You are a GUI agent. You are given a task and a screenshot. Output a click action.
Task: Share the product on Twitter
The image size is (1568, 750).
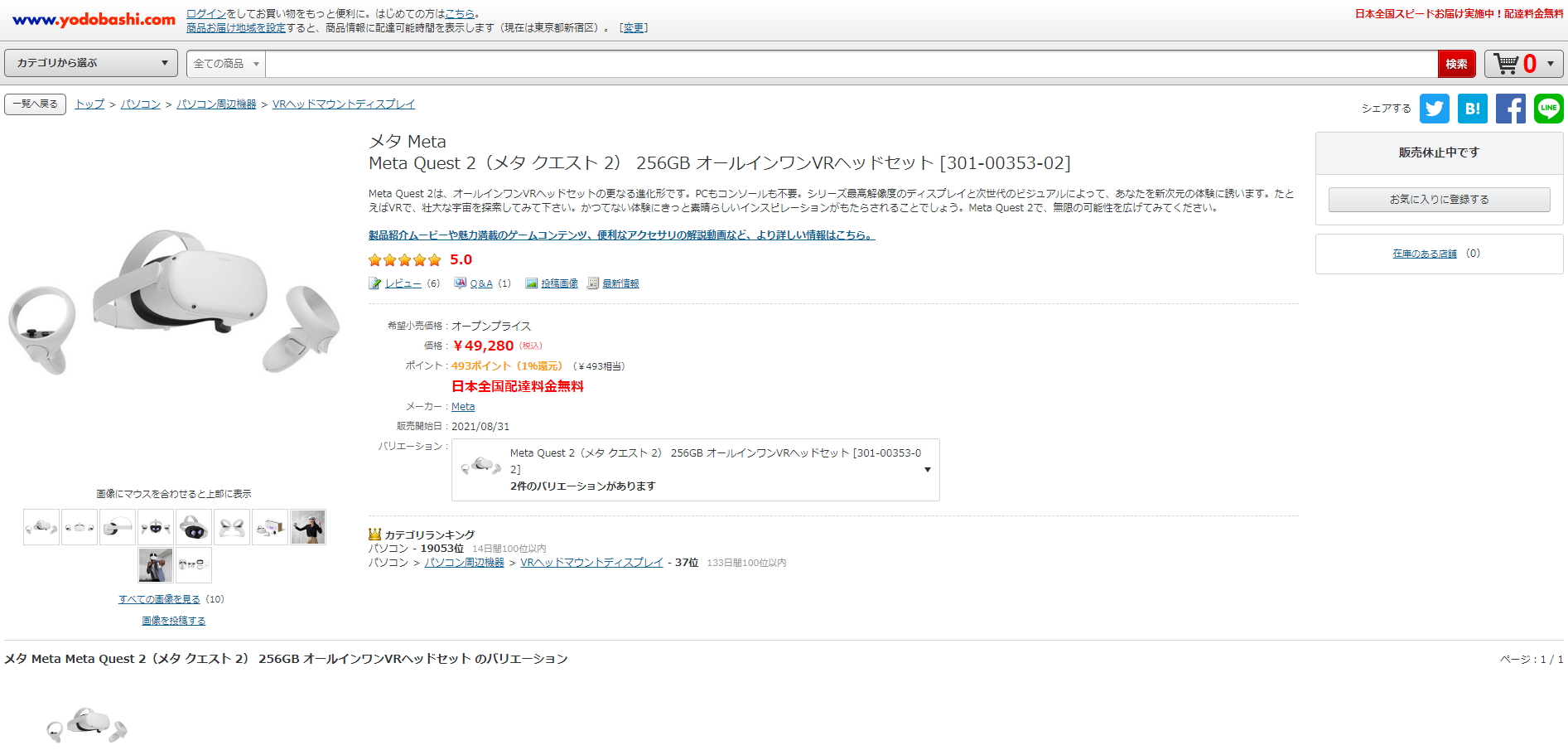[1435, 109]
